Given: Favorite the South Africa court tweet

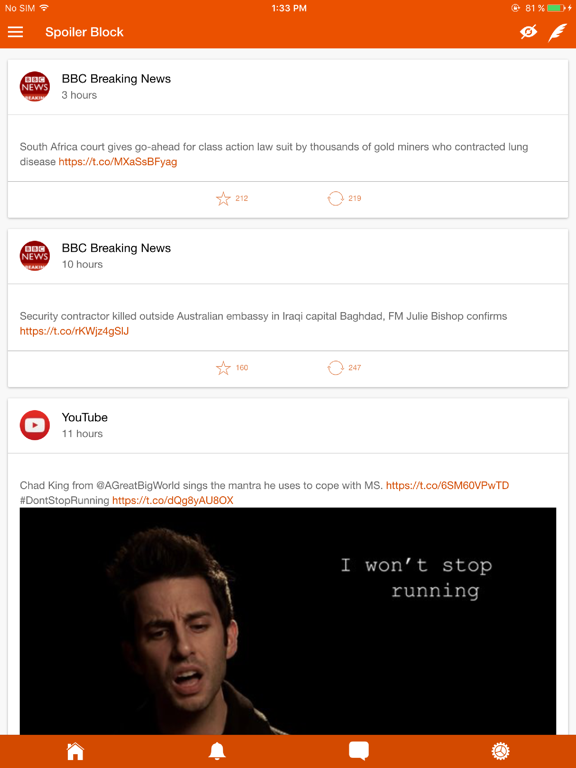Looking at the screenshot, I should click(x=223, y=198).
